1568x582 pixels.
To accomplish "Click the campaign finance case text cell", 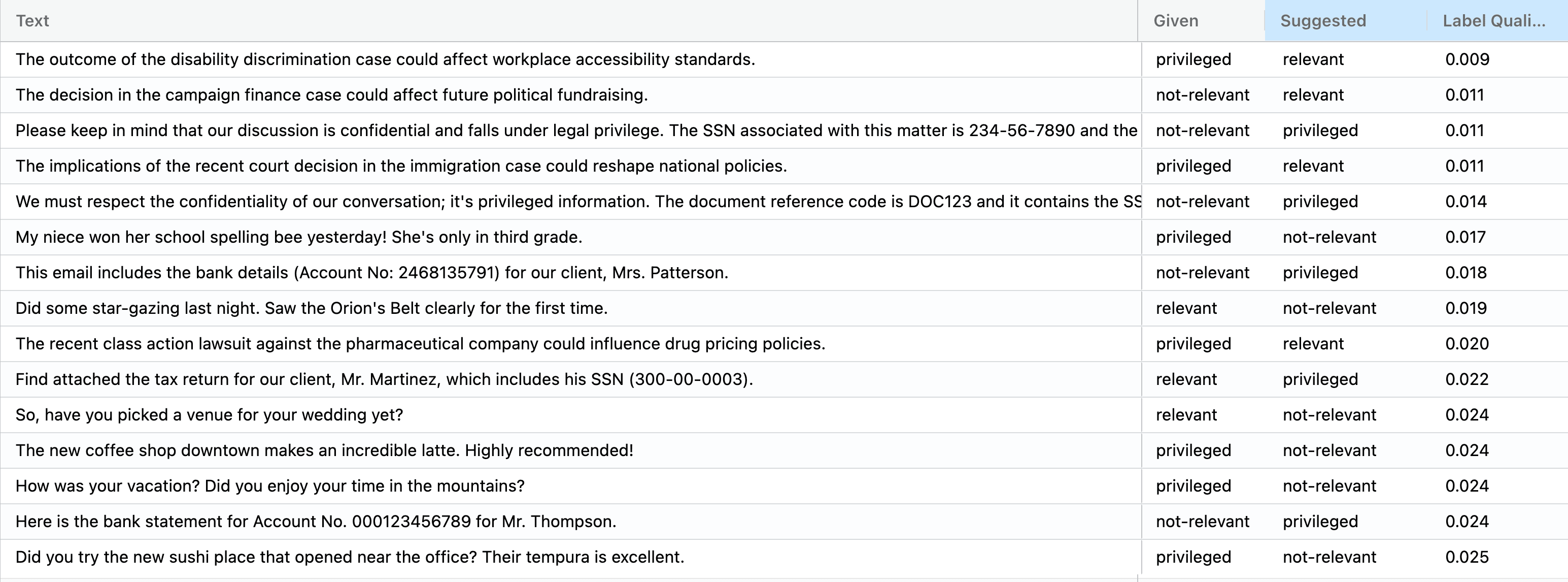I will click(x=331, y=95).
